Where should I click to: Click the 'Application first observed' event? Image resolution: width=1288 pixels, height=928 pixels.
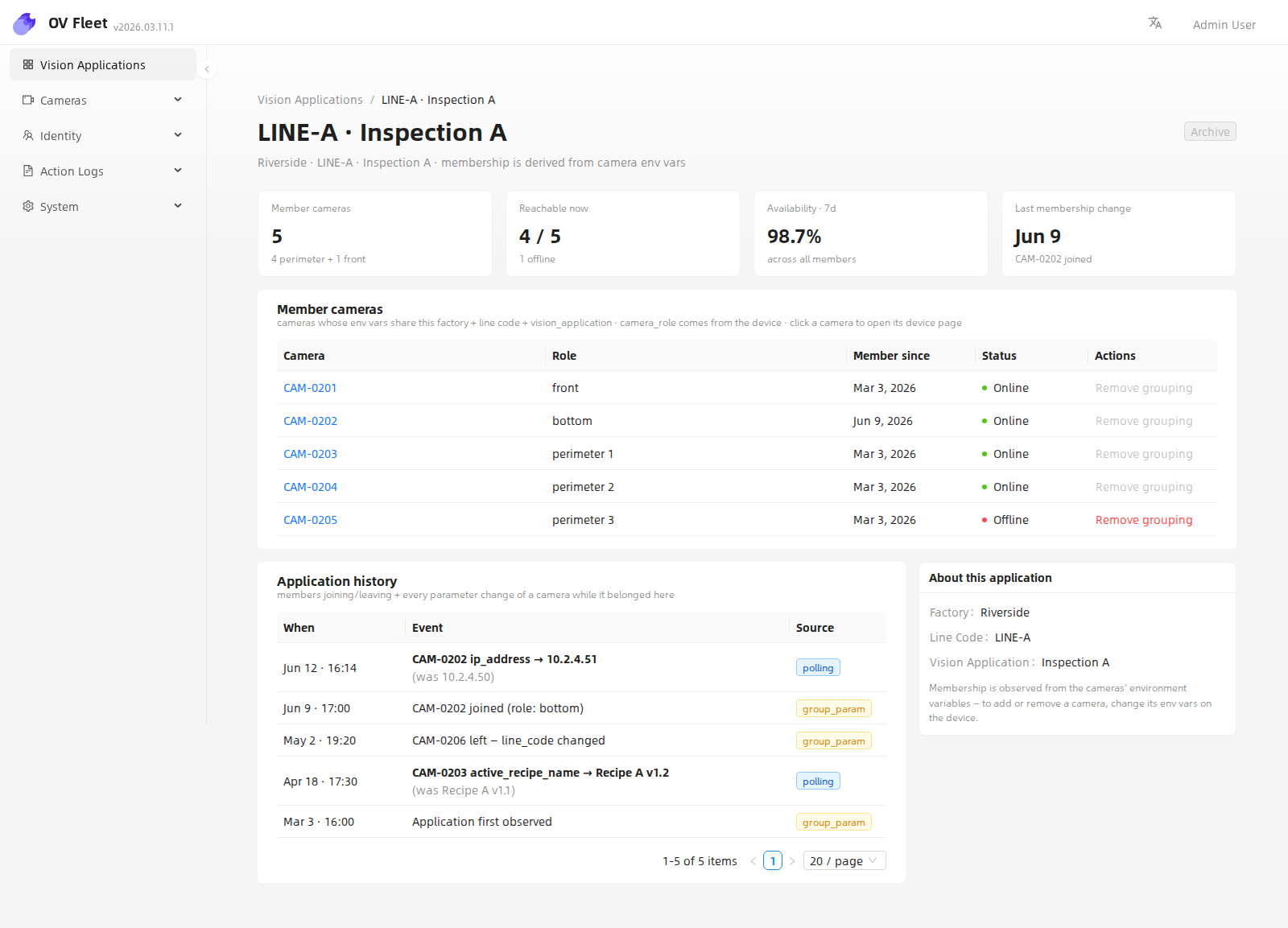(482, 822)
